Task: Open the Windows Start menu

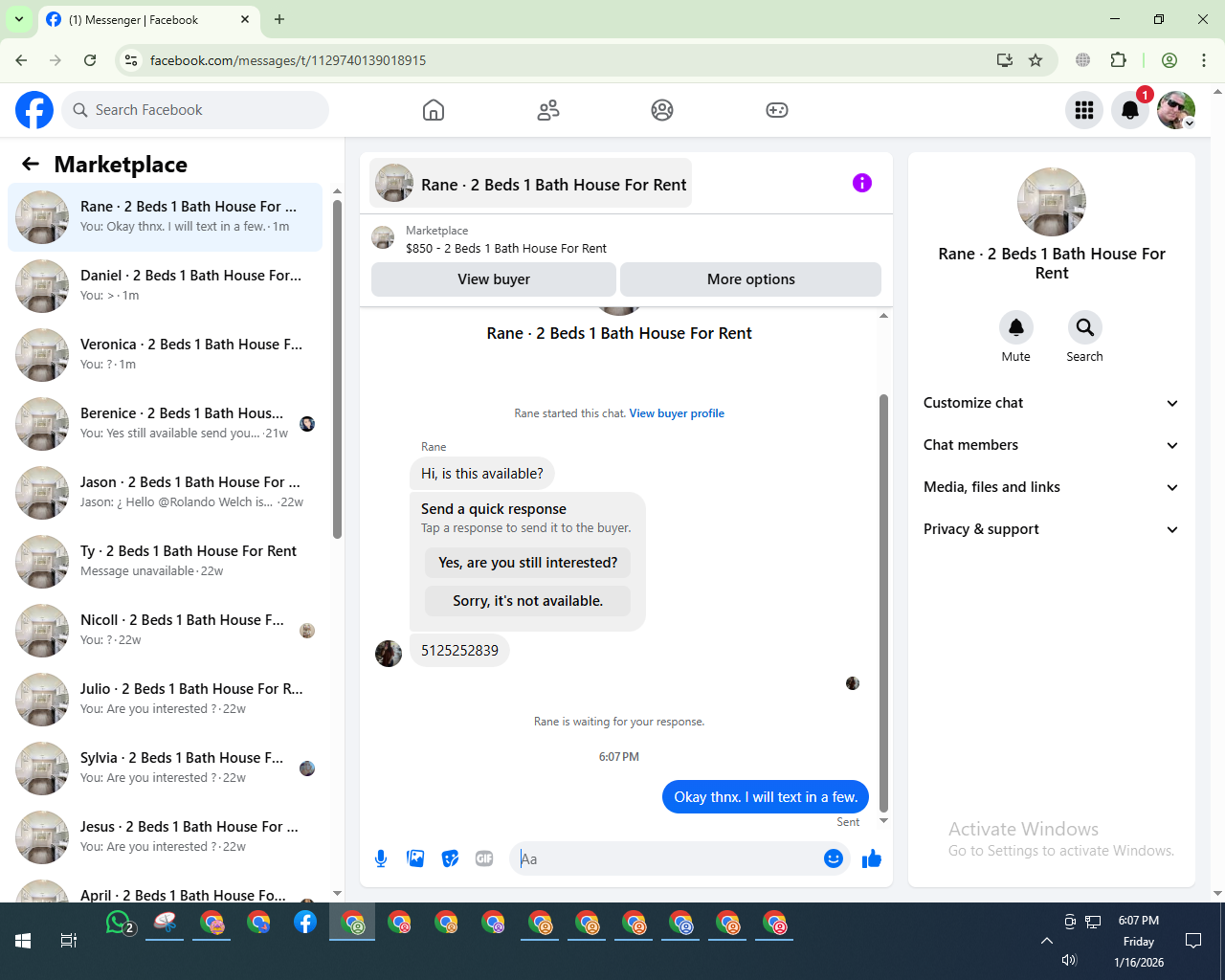Action: (x=23, y=941)
